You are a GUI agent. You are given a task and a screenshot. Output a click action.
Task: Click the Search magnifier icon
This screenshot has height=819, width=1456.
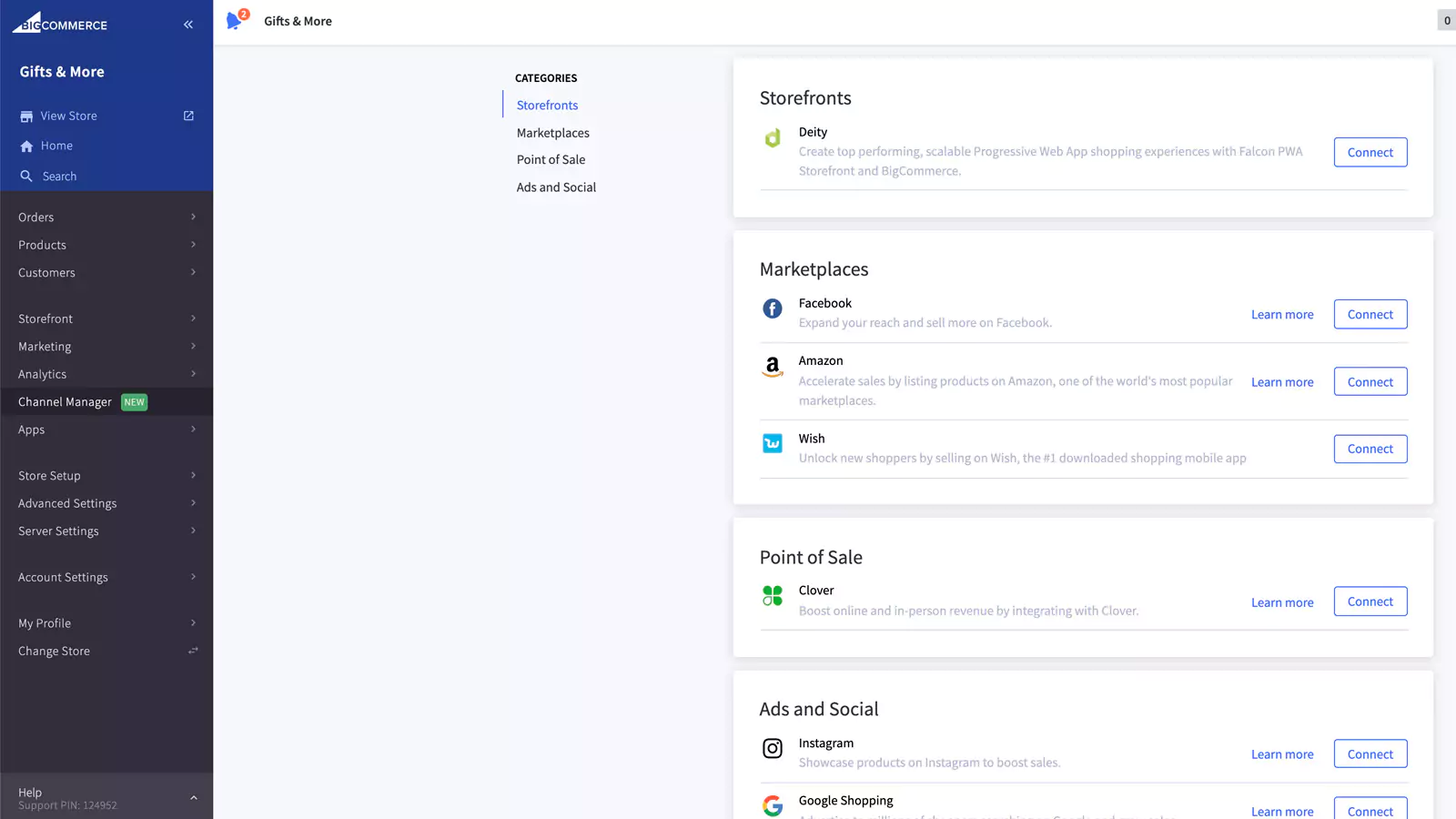(x=26, y=177)
